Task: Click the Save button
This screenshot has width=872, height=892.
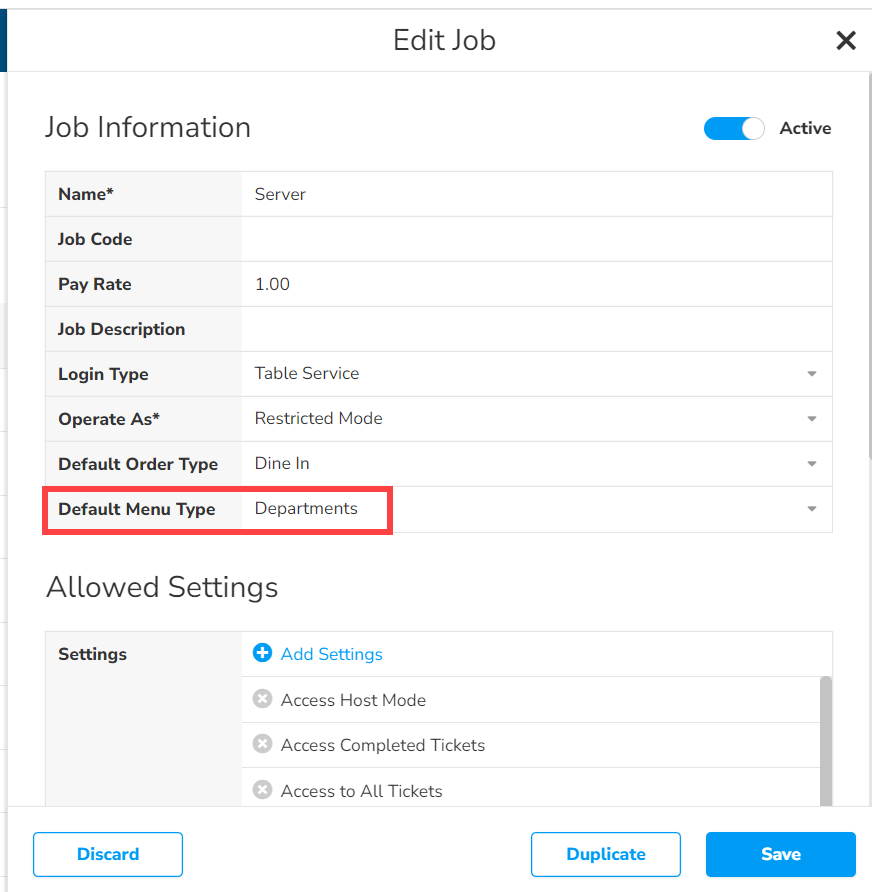Action: pos(780,854)
